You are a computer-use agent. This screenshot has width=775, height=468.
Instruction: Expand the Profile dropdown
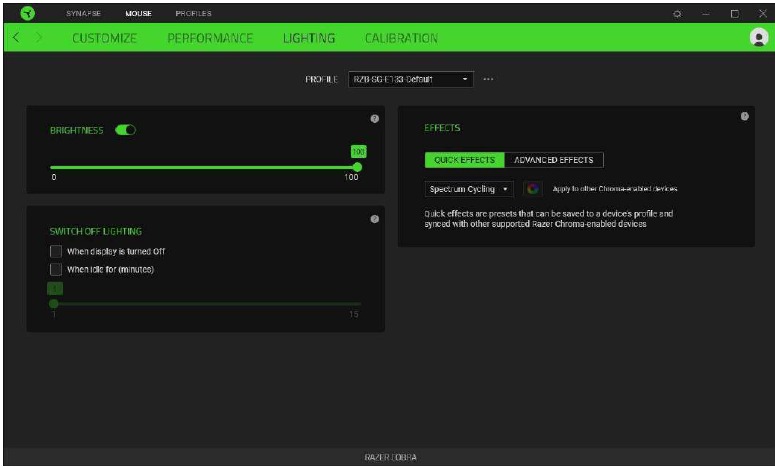coord(411,79)
